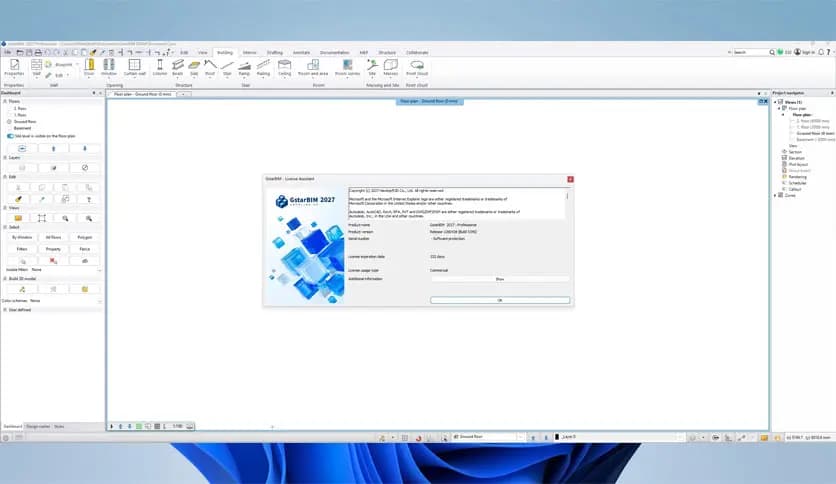The width and height of the screenshot is (836, 484).
Task: Select Basement in Dashboard floors list
Action: click(x=22, y=128)
